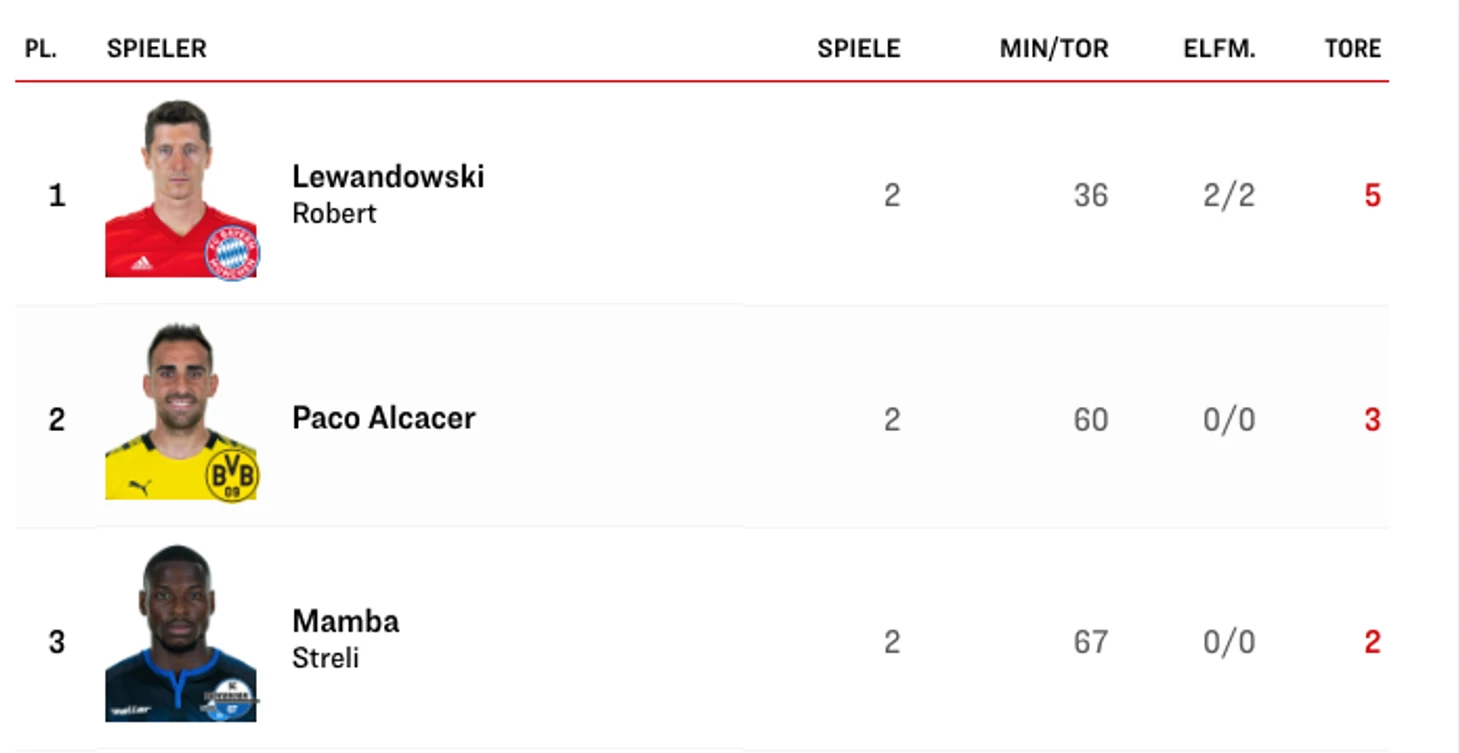Open Paco Alcacer's player photo
Image resolution: width=1460 pixels, height=753 pixels.
[181, 411]
